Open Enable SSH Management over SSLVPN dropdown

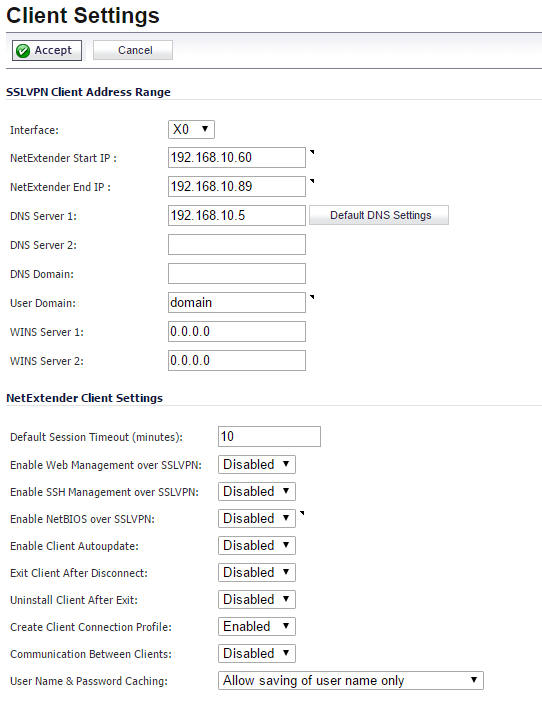pos(257,491)
